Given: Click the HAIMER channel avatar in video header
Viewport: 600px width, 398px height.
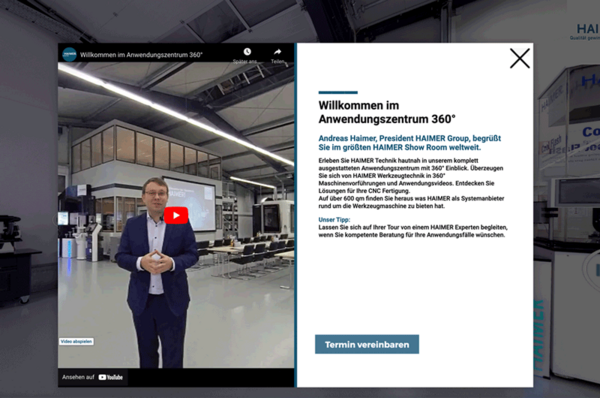Looking at the screenshot, I should (x=70, y=54).
